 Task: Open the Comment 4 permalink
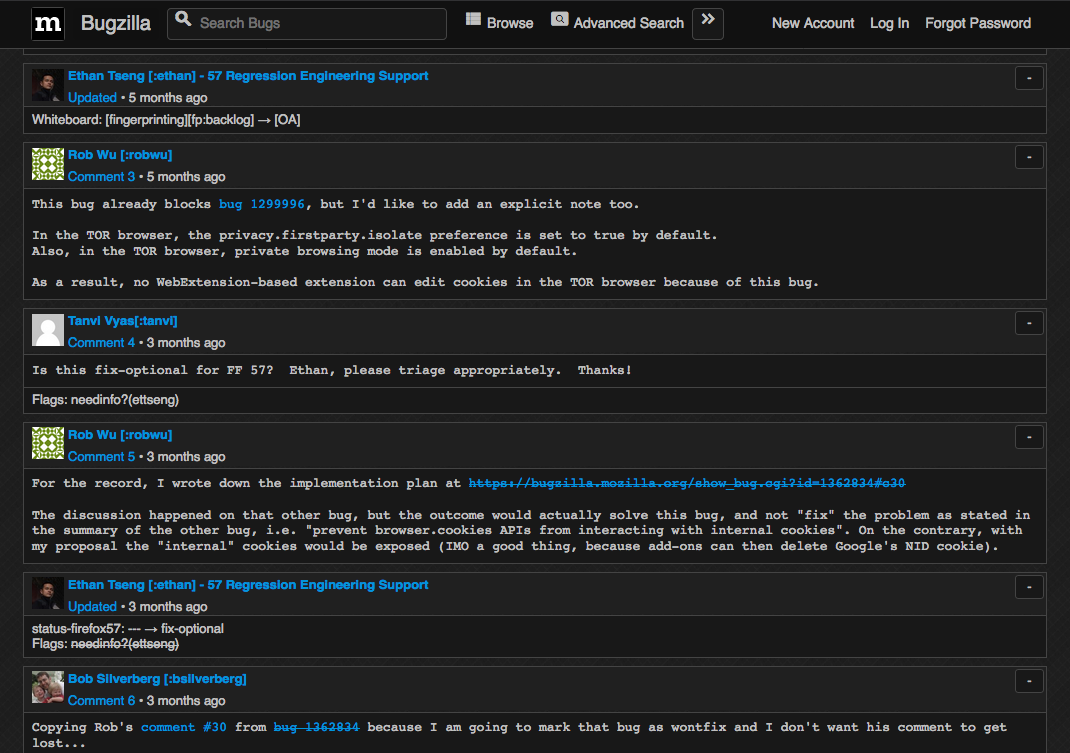(101, 343)
